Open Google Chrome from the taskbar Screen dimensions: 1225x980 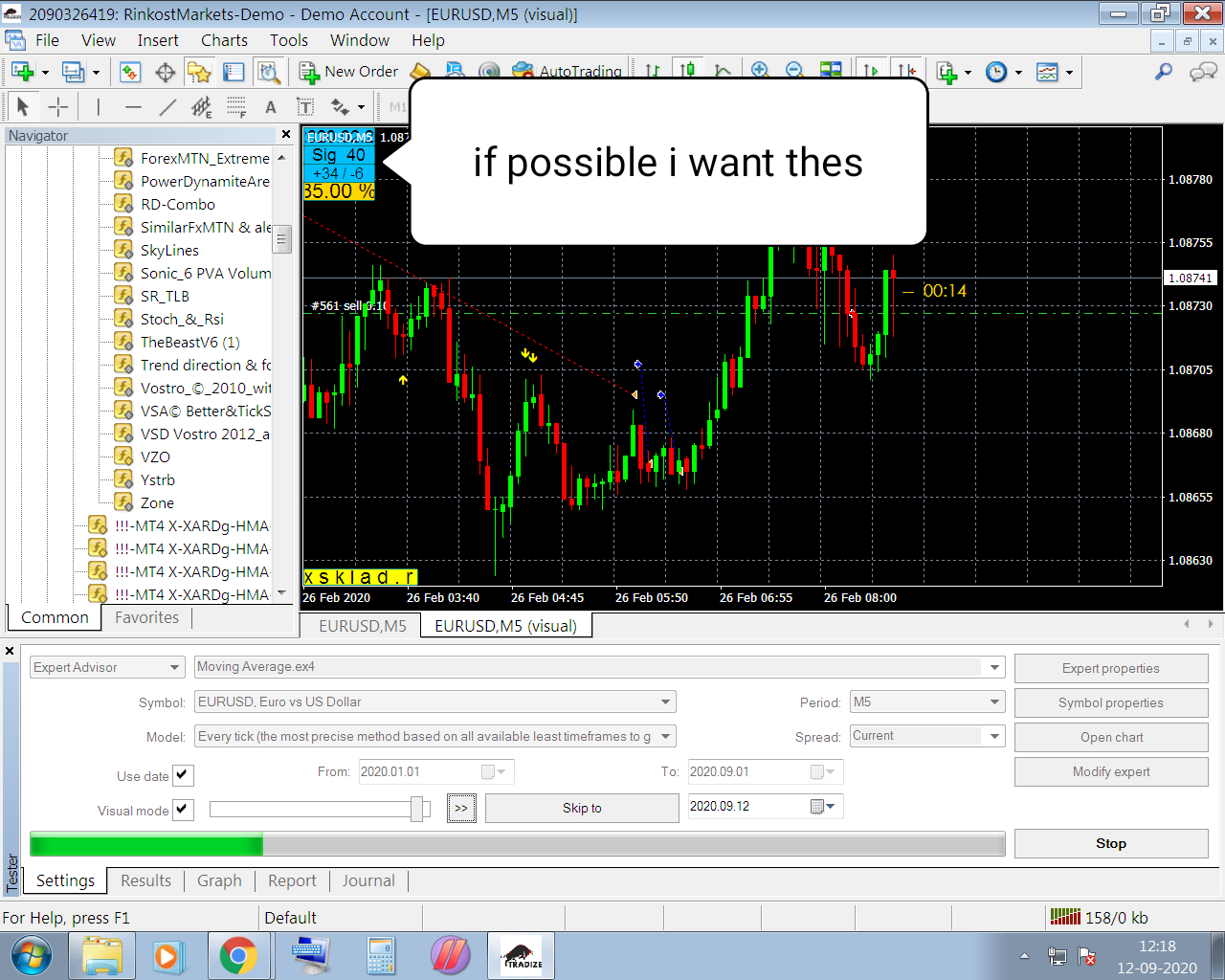click(x=237, y=955)
